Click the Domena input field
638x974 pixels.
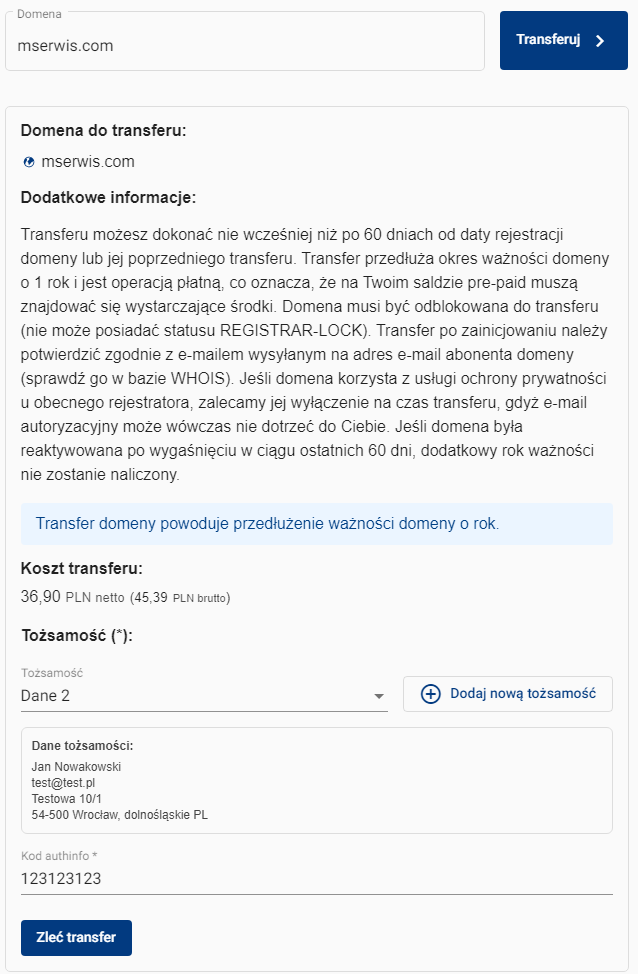pyautogui.click(x=245, y=41)
